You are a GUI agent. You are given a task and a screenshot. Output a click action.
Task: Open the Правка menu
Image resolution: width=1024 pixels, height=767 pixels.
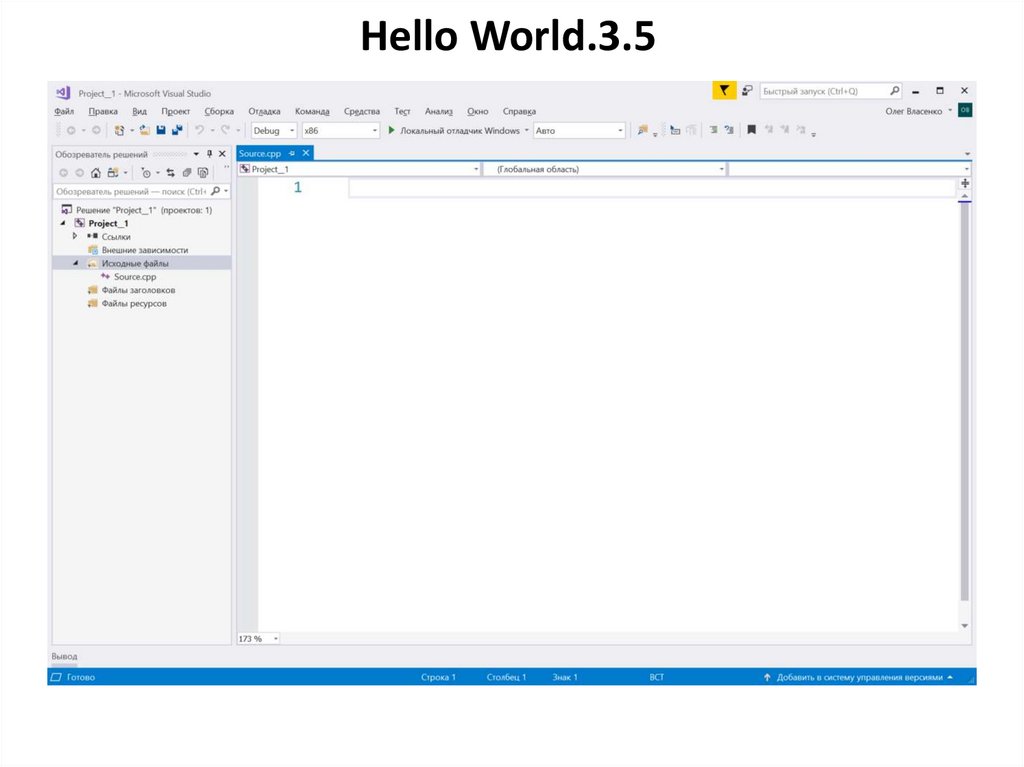point(103,111)
